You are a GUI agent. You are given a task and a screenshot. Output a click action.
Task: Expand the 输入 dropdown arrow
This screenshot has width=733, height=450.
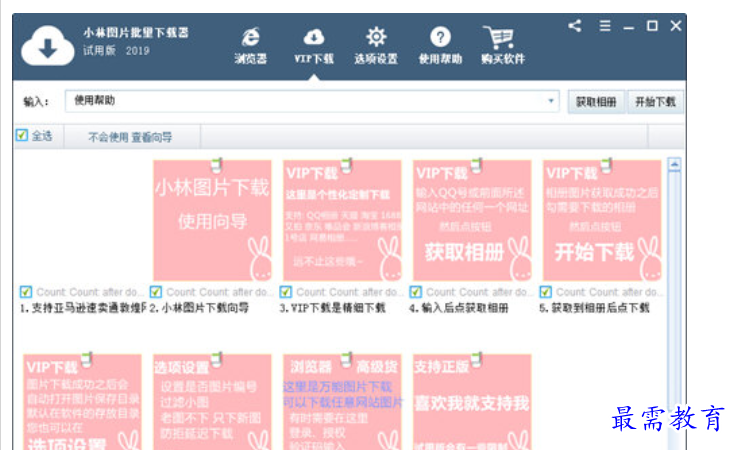[551, 101]
